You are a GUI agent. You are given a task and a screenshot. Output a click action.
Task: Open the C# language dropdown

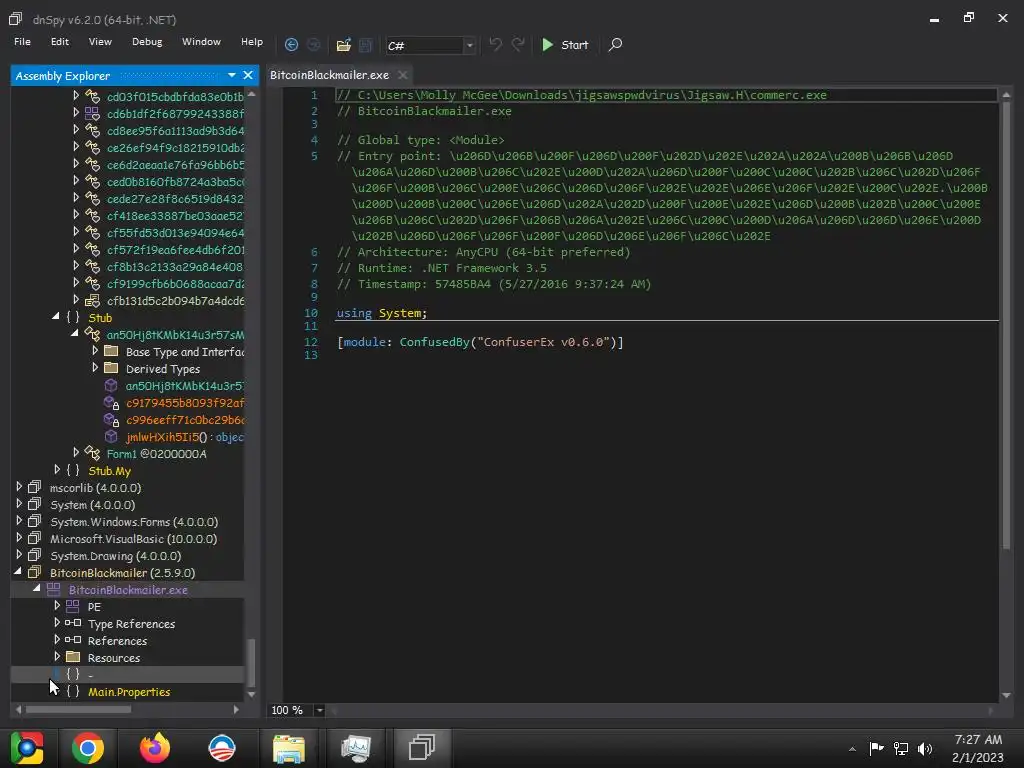pos(469,45)
